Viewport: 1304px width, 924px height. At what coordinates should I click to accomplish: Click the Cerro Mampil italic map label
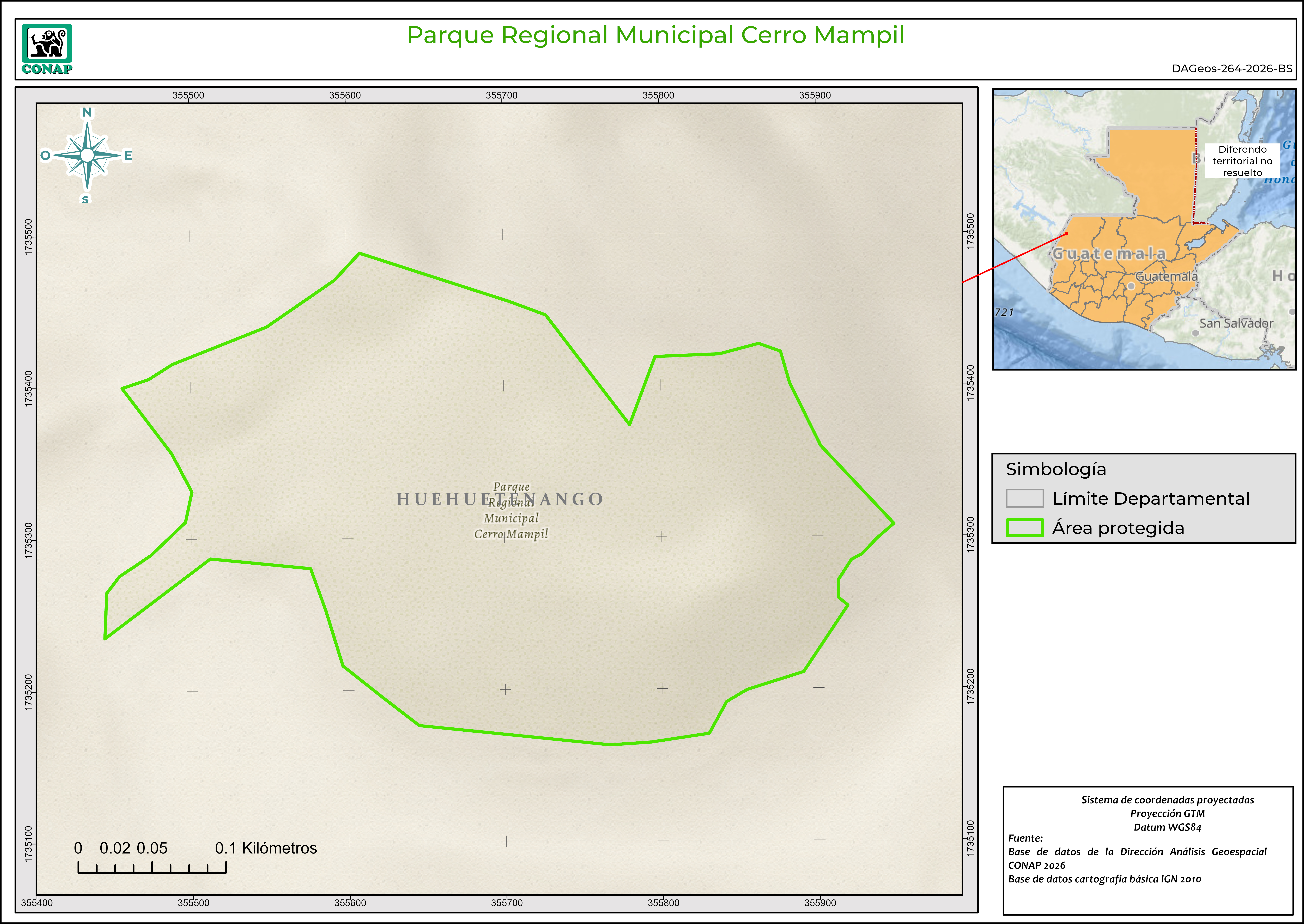511,534
